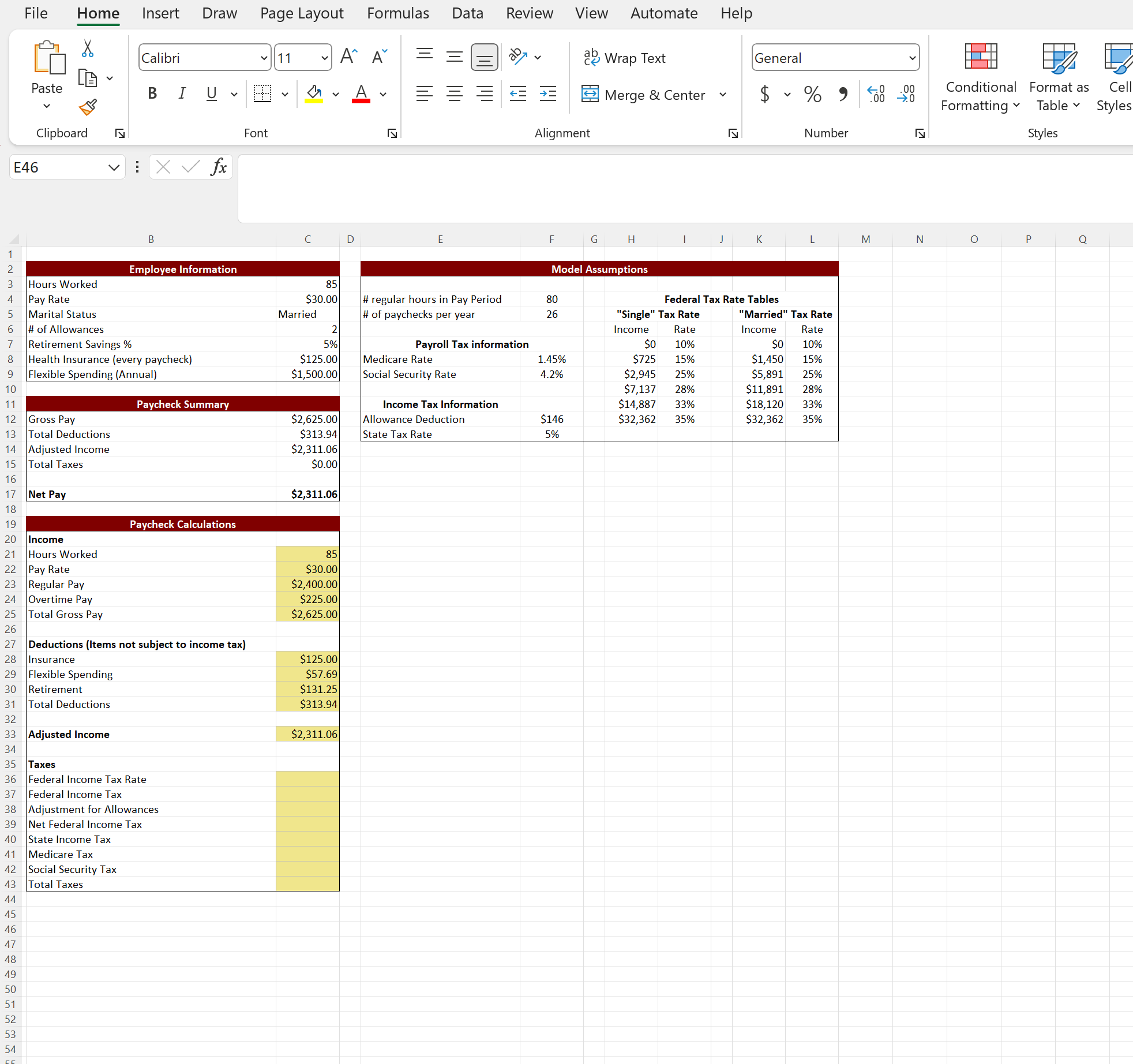Click the Increase Indent icon
The height and width of the screenshot is (1064, 1133).
547,94
